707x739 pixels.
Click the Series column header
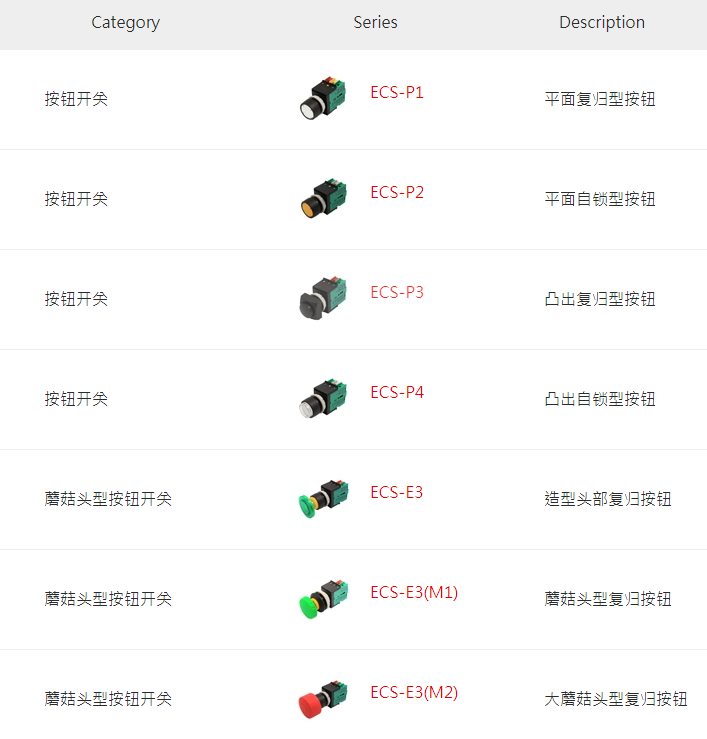(375, 22)
